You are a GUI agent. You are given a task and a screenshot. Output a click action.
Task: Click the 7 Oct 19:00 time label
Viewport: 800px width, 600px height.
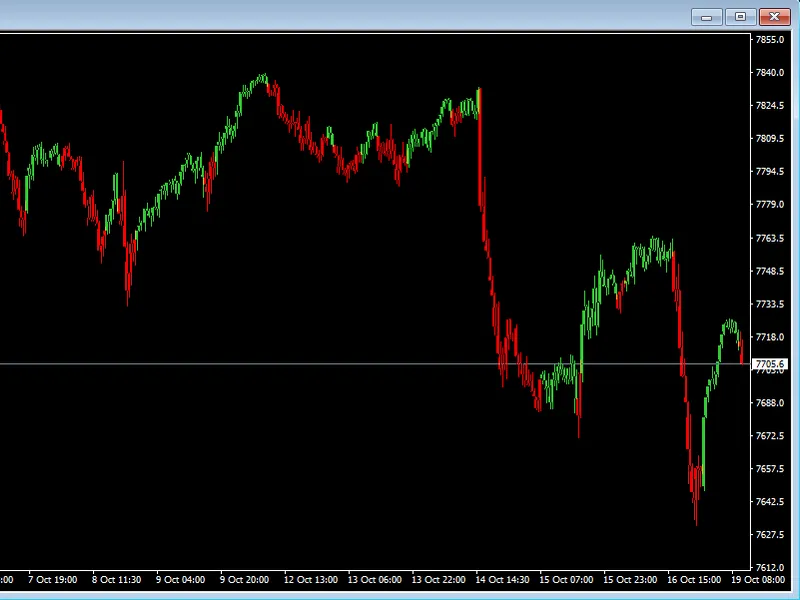[x=53, y=580]
